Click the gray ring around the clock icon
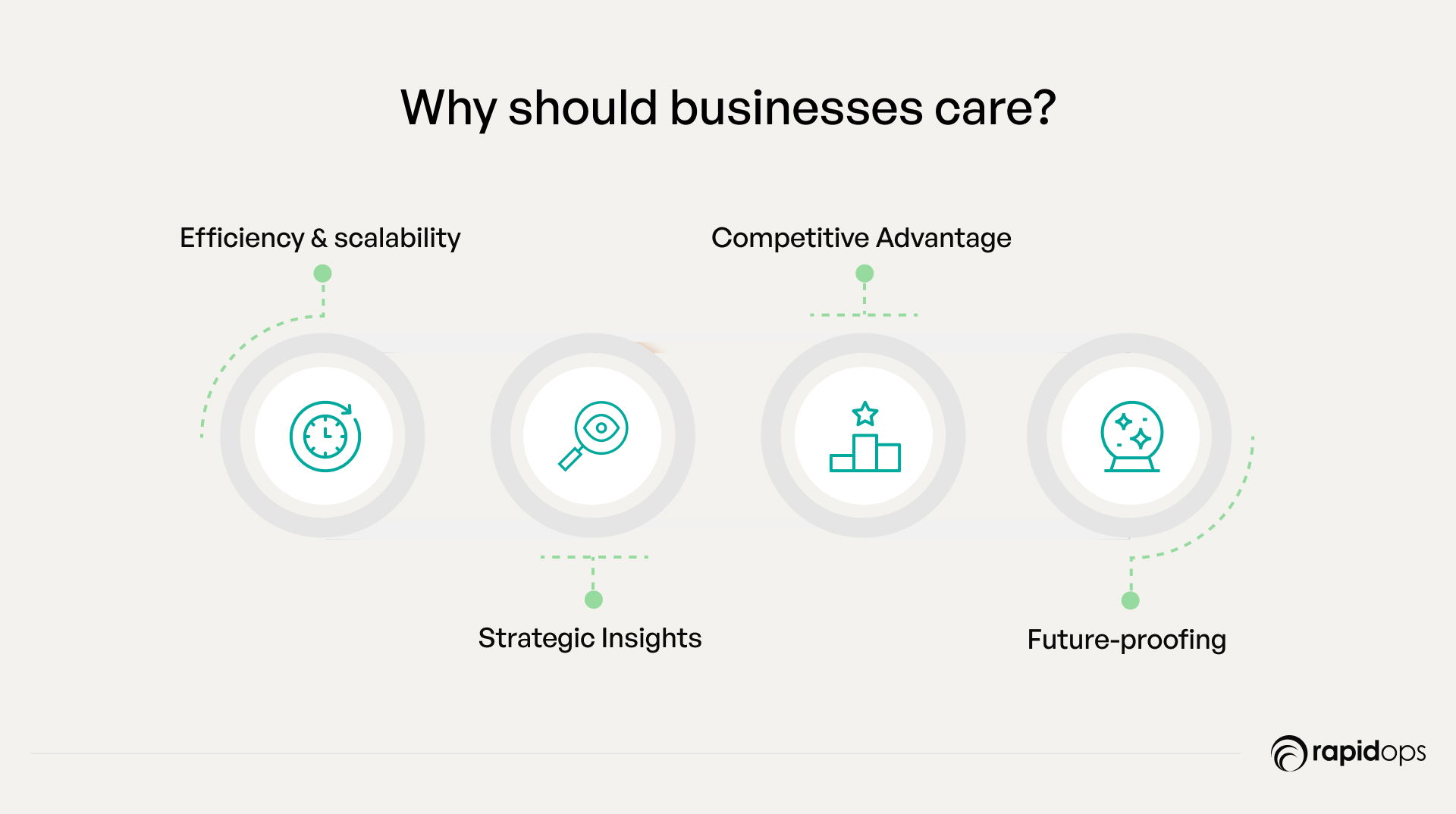The image size is (1456, 814). tap(231, 436)
